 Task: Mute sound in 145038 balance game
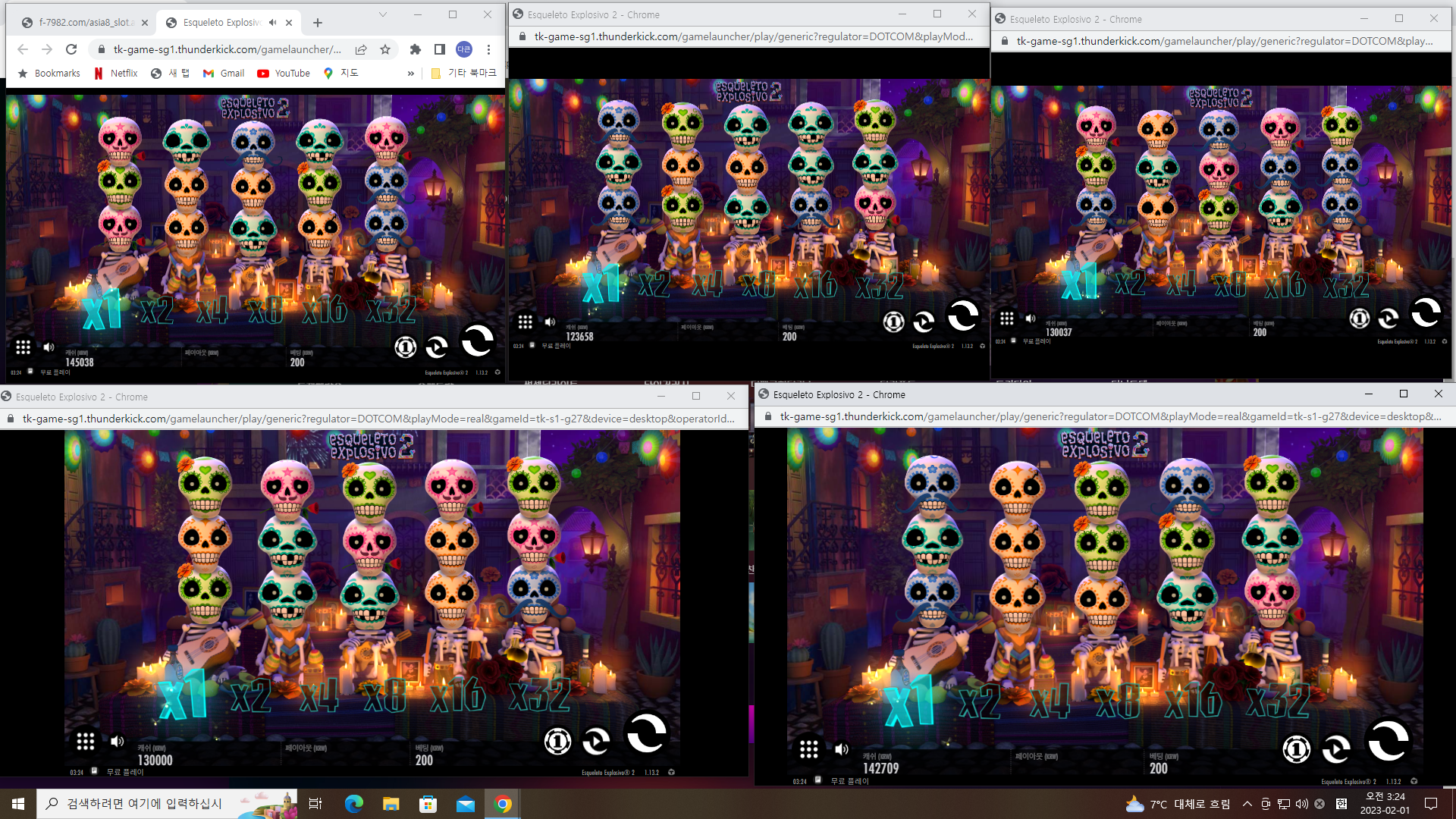(49, 347)
